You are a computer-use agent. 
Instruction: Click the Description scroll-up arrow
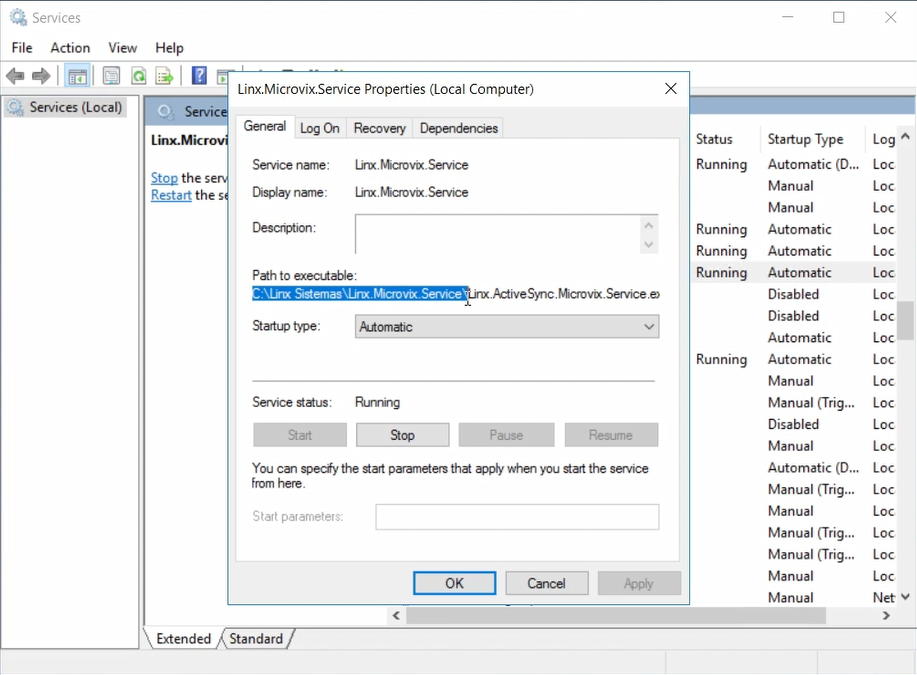[x=648, y=225]
